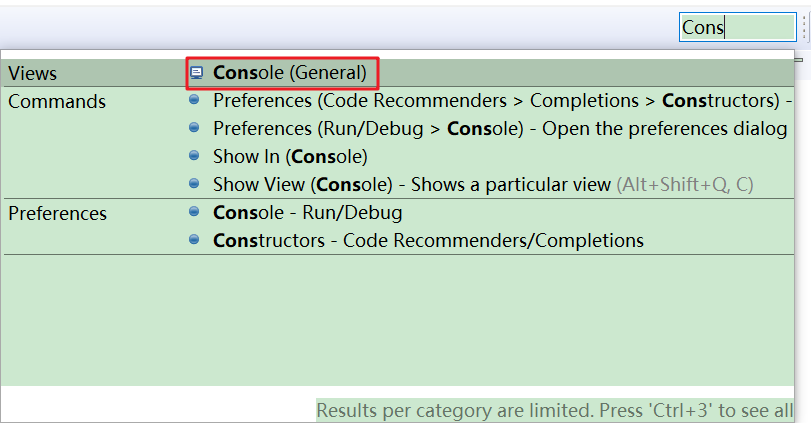Screen dimensions: 811x423
Task: Run the Show In (Console) command
Action: pyautogui.click(x=290, y=157)
